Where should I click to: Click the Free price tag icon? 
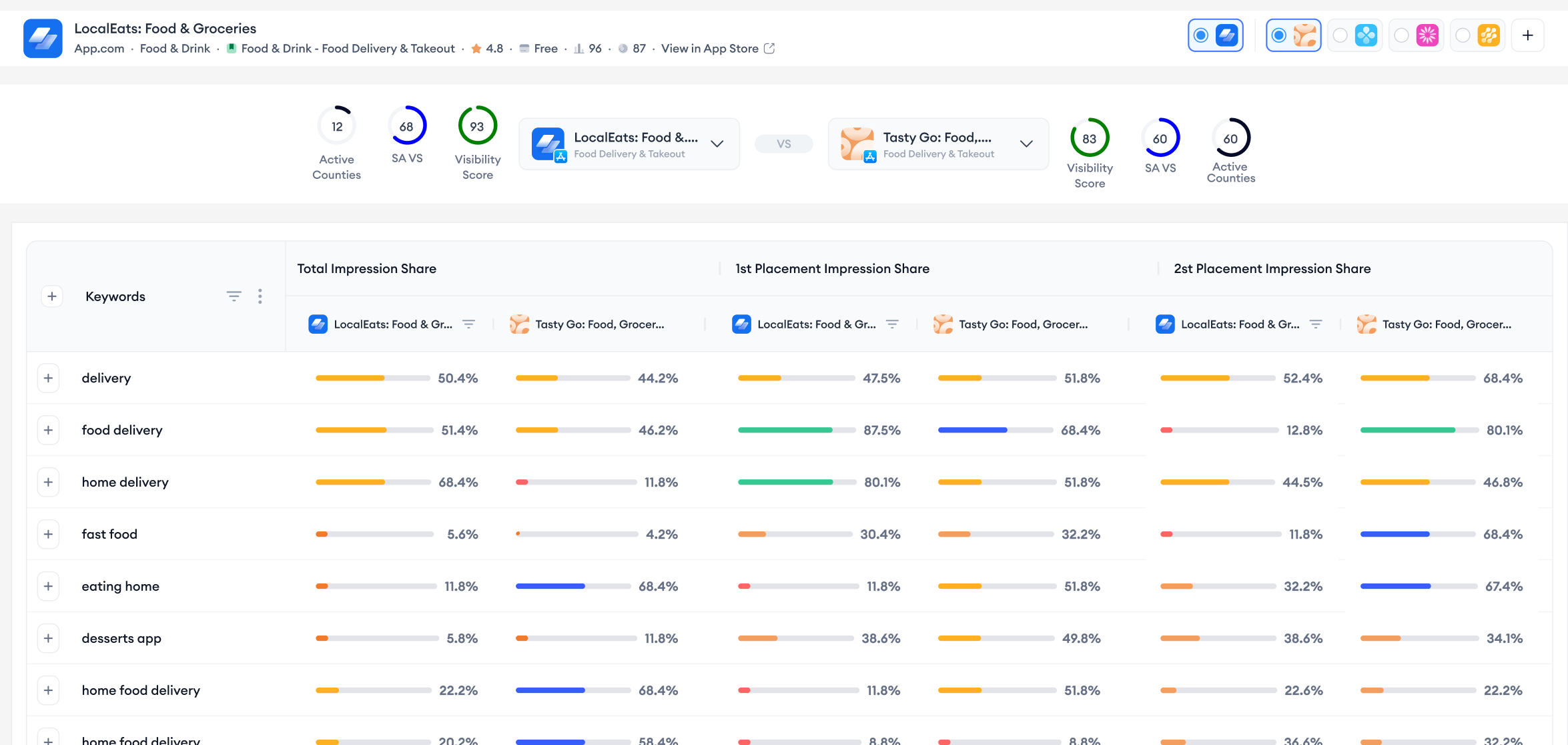524,48
